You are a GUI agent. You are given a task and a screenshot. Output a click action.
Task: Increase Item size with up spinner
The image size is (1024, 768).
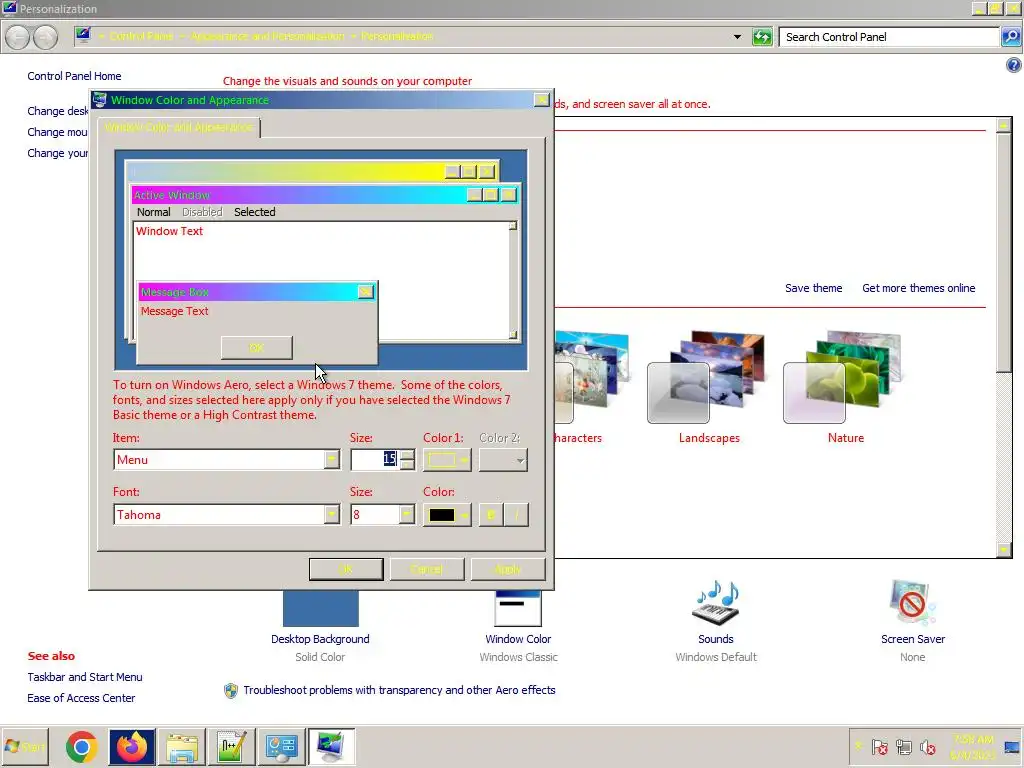(x=407, y=455)
